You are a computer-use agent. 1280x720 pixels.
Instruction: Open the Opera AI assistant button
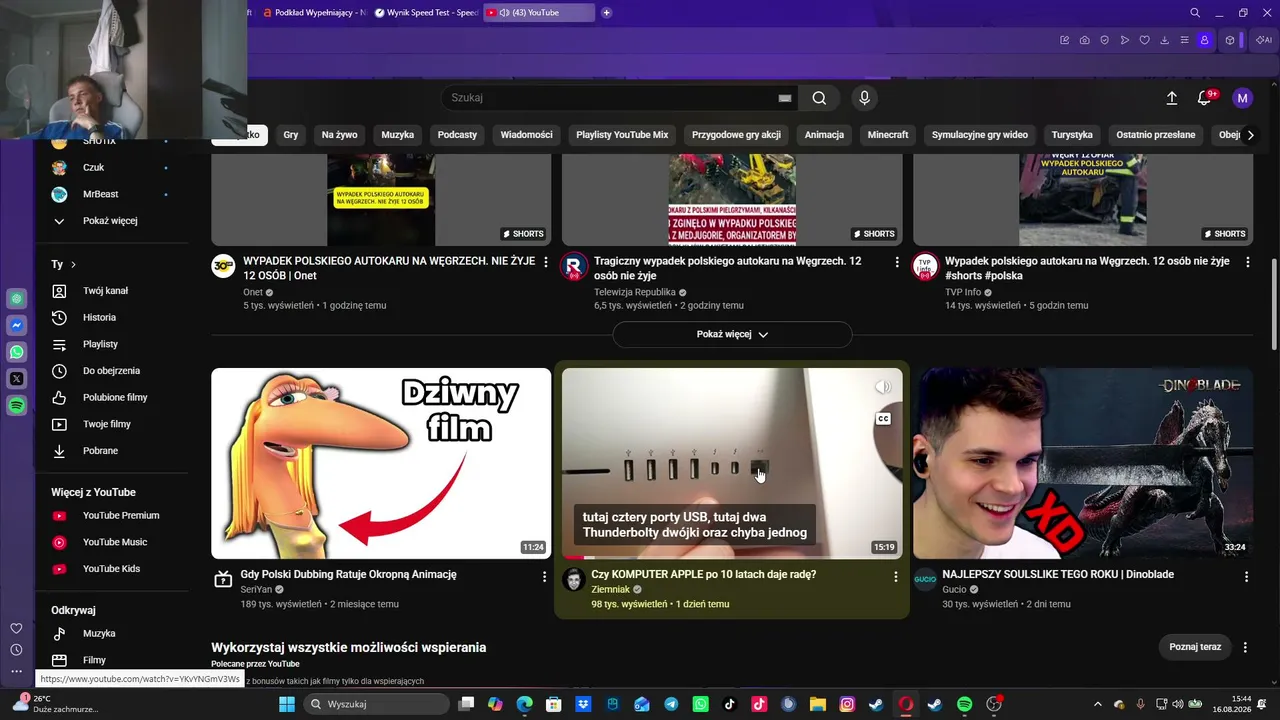tap(1264, 40)
